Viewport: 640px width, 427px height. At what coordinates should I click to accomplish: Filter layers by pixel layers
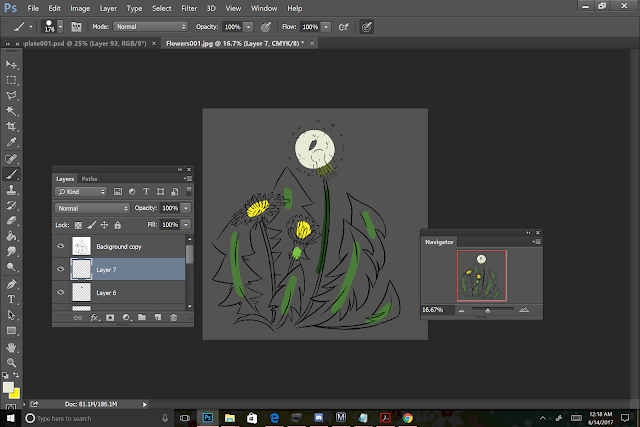pos(118,191)
